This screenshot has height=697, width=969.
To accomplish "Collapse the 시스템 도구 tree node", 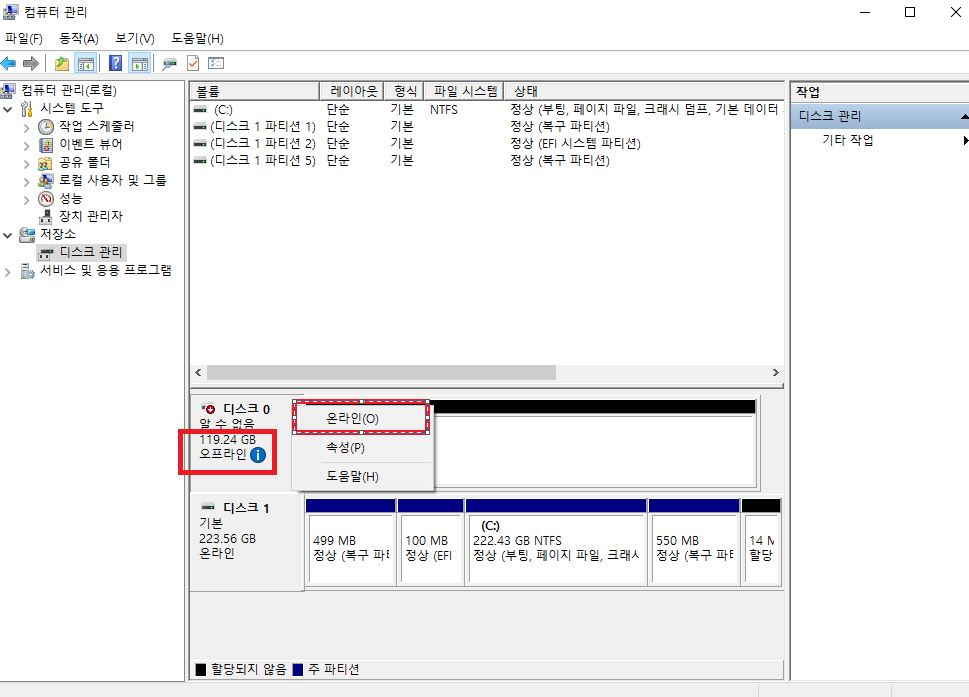I will pyautogui.click(x=8, y=109).
